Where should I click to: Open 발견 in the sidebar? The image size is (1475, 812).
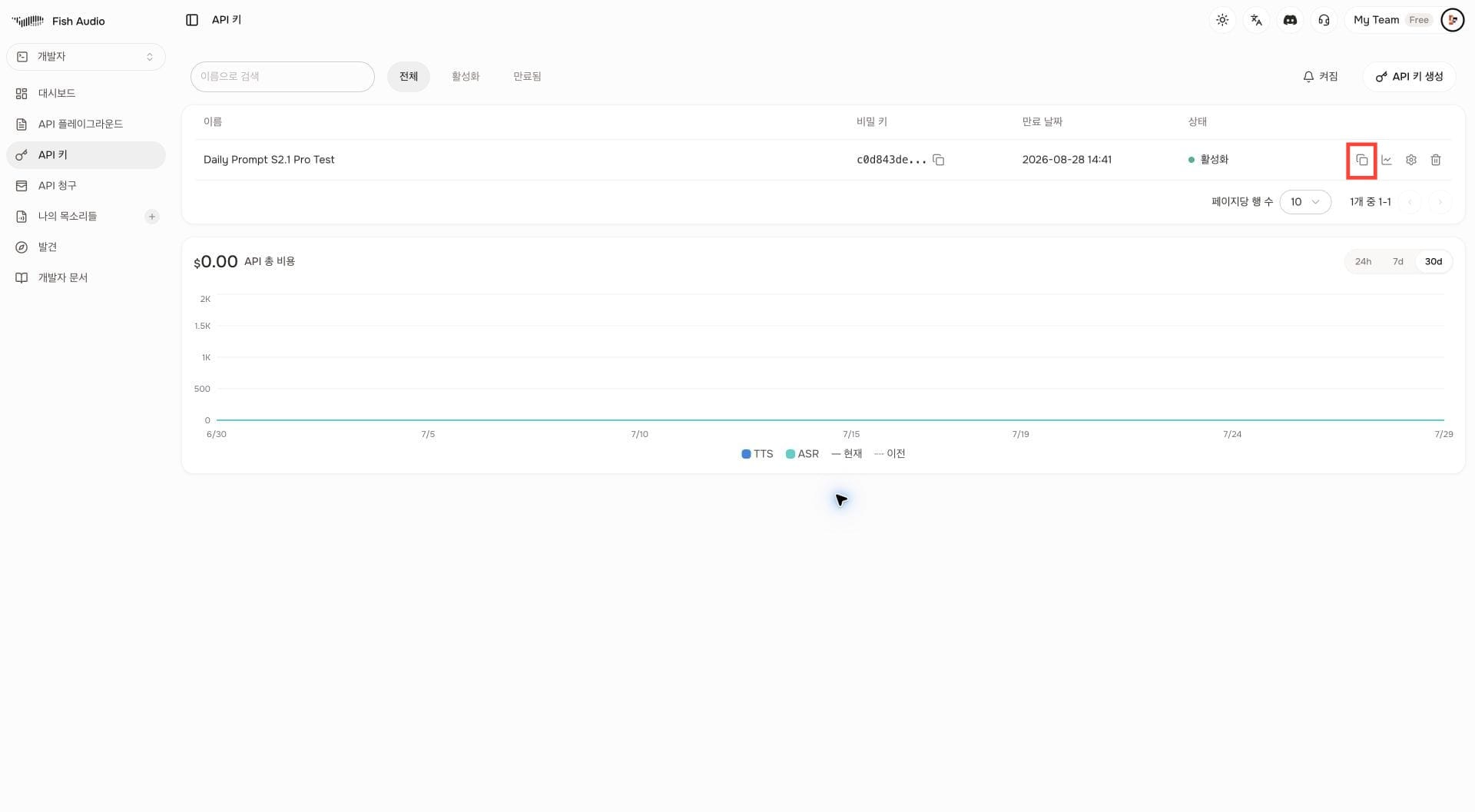86,247
